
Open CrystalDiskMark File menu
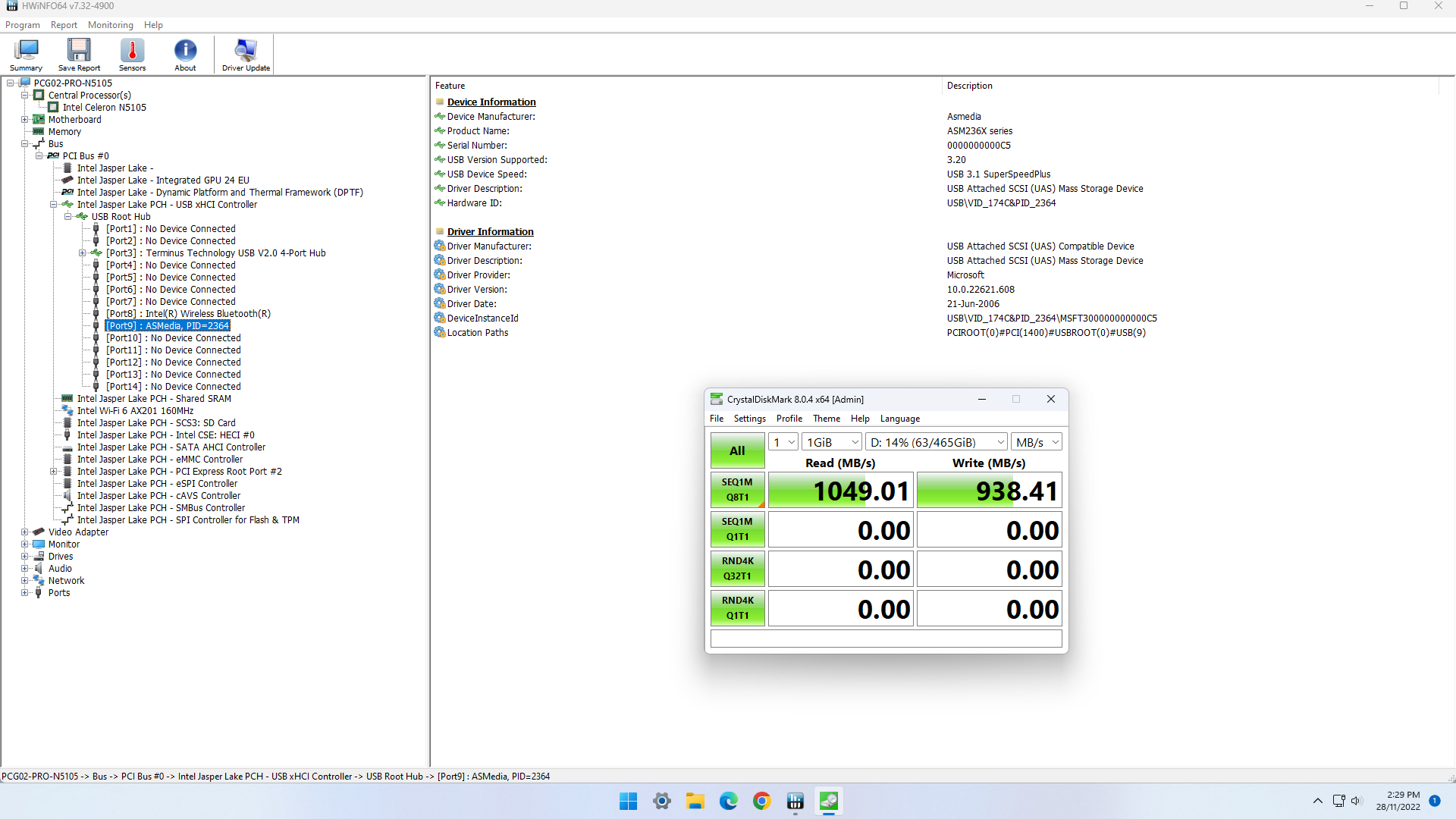717,419
